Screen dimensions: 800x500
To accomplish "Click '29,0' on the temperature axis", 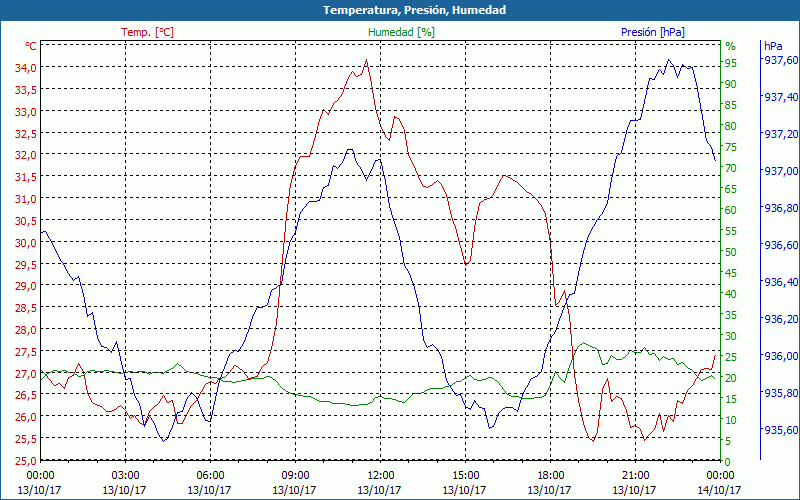I will (x=26, y=286).
